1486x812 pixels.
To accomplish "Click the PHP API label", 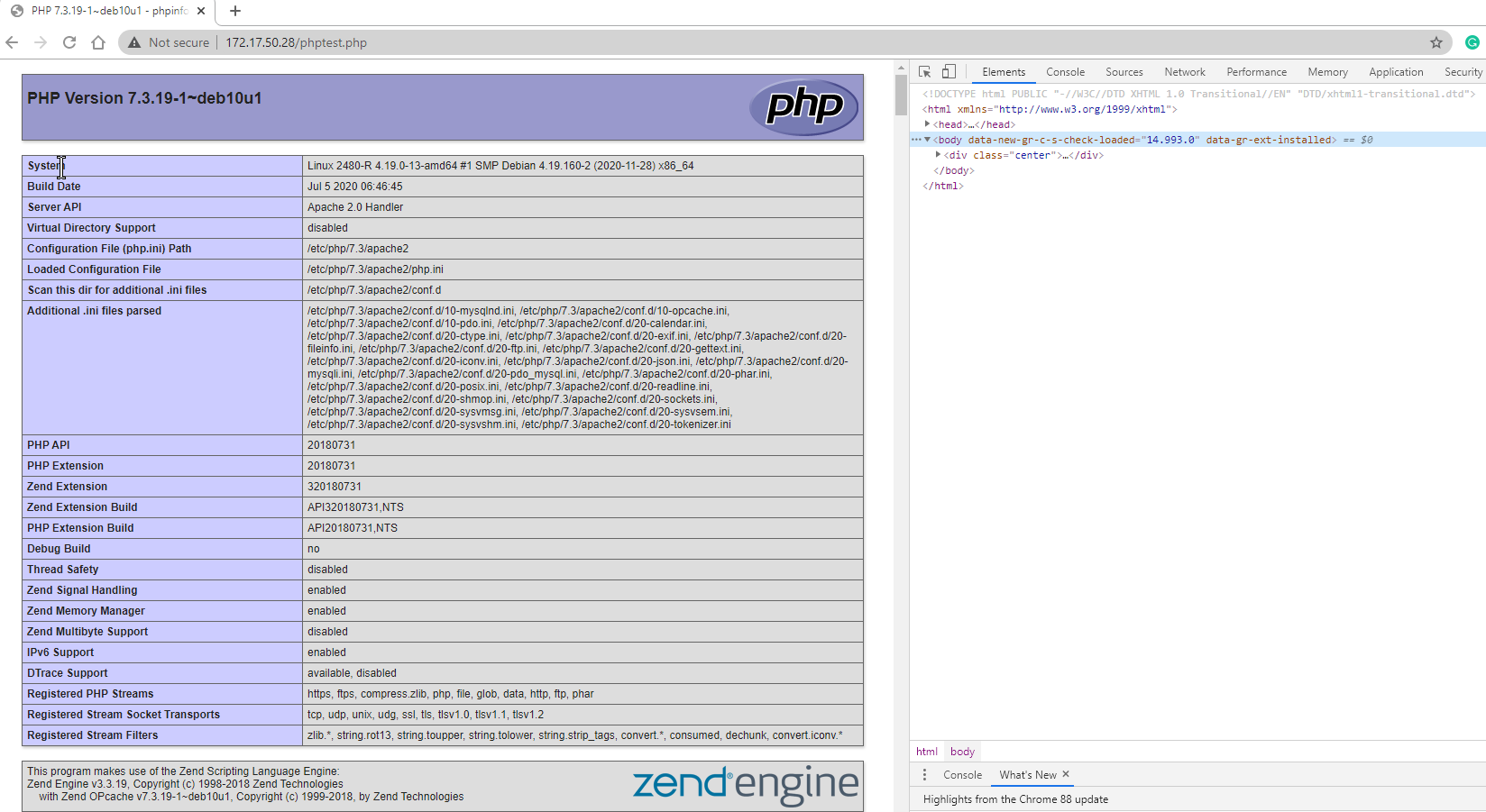I will (x=49, y=445).
